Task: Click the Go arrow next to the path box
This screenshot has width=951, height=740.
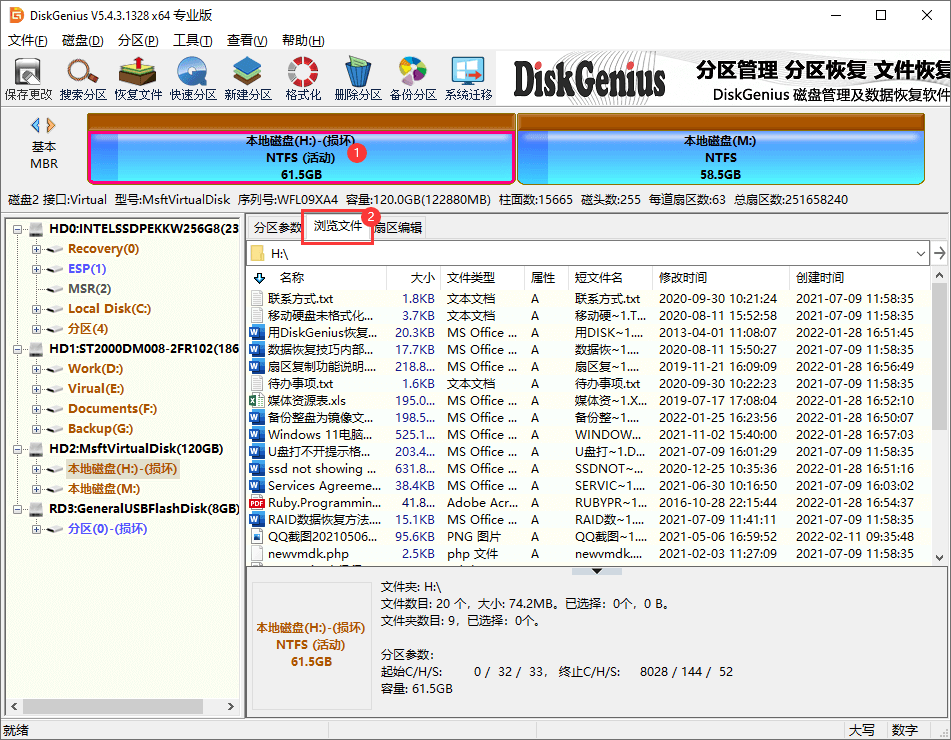Action: click(939, 253)
